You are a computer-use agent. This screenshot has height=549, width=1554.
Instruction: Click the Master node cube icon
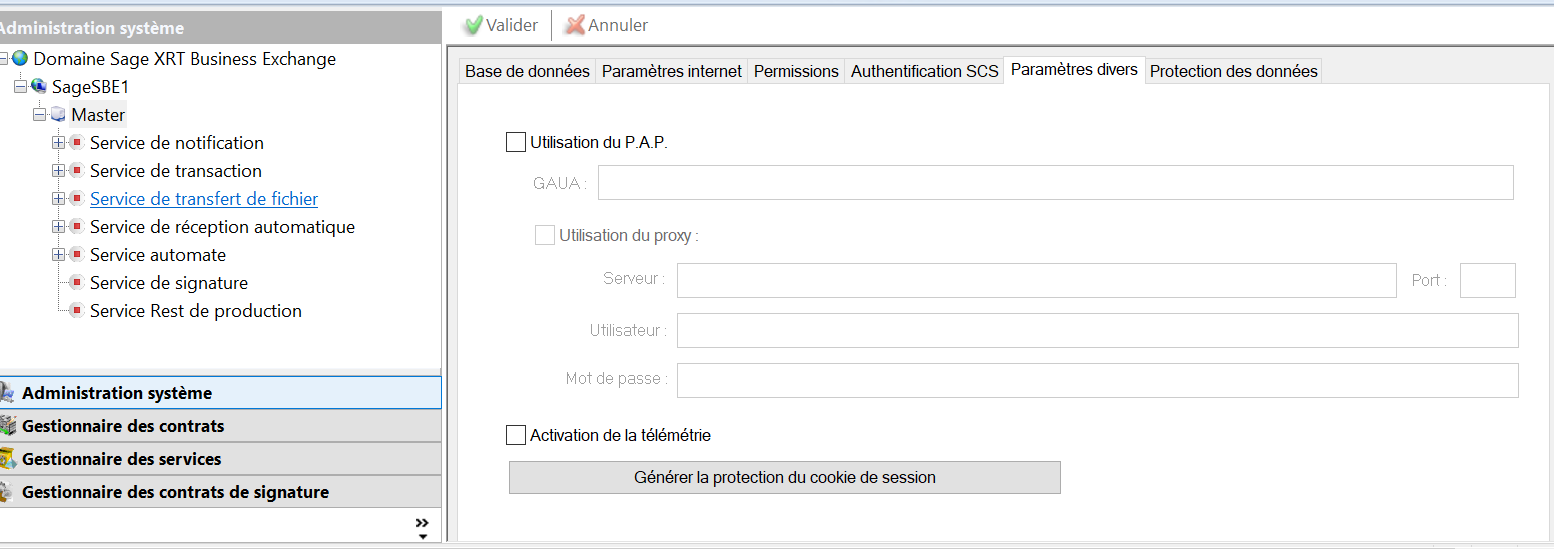[x=58, y=115]
